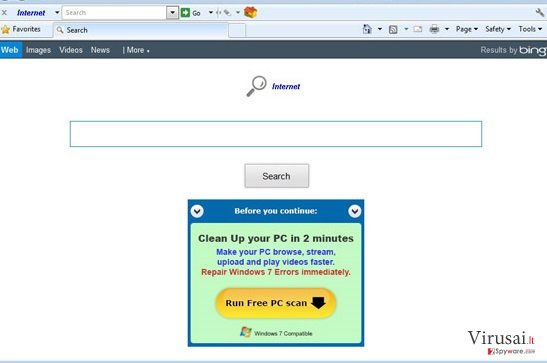
Task: Click the orange gift box icon
Action: 250,13
